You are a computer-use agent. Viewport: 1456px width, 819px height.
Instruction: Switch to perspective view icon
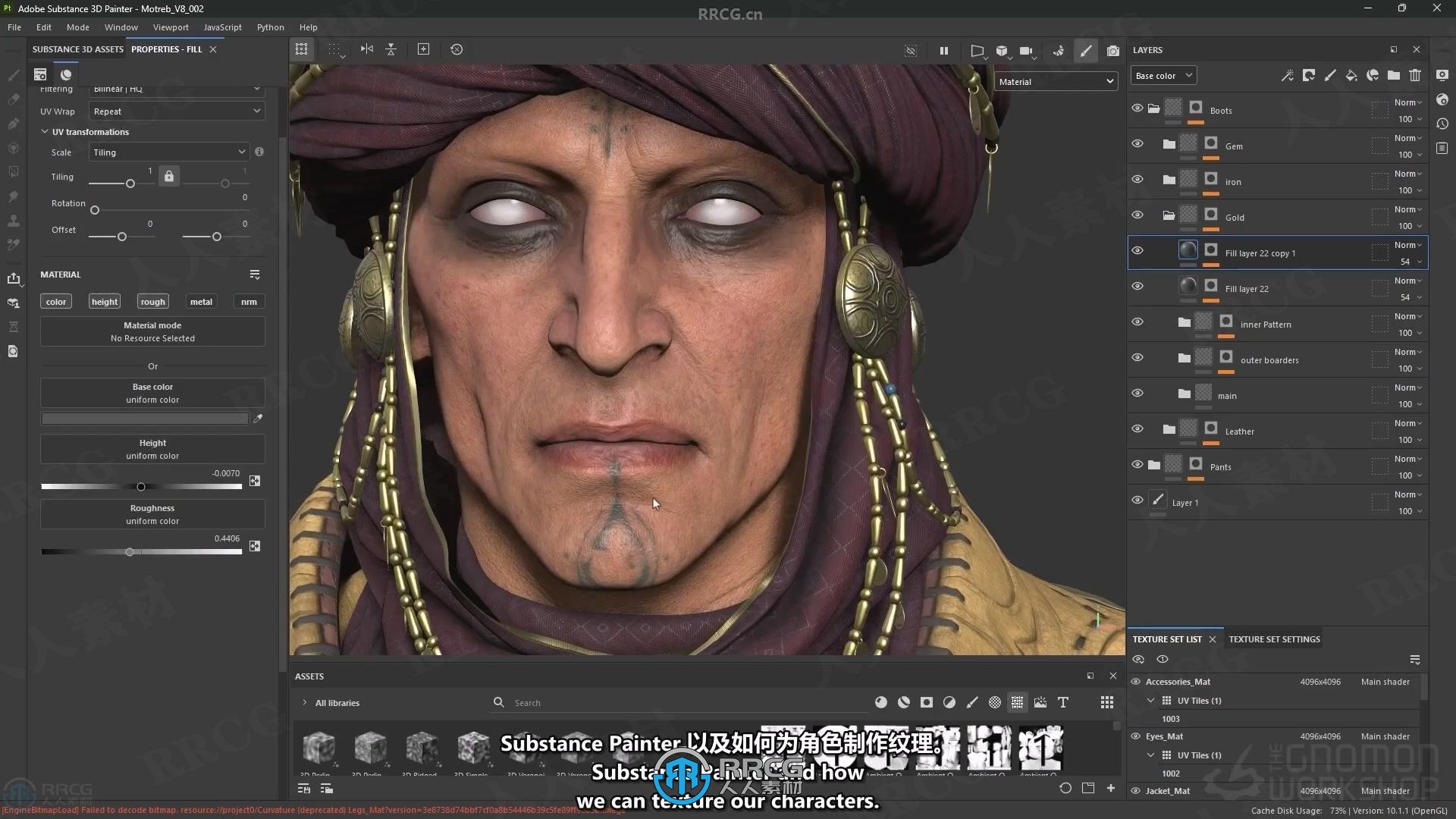[977, 51]
